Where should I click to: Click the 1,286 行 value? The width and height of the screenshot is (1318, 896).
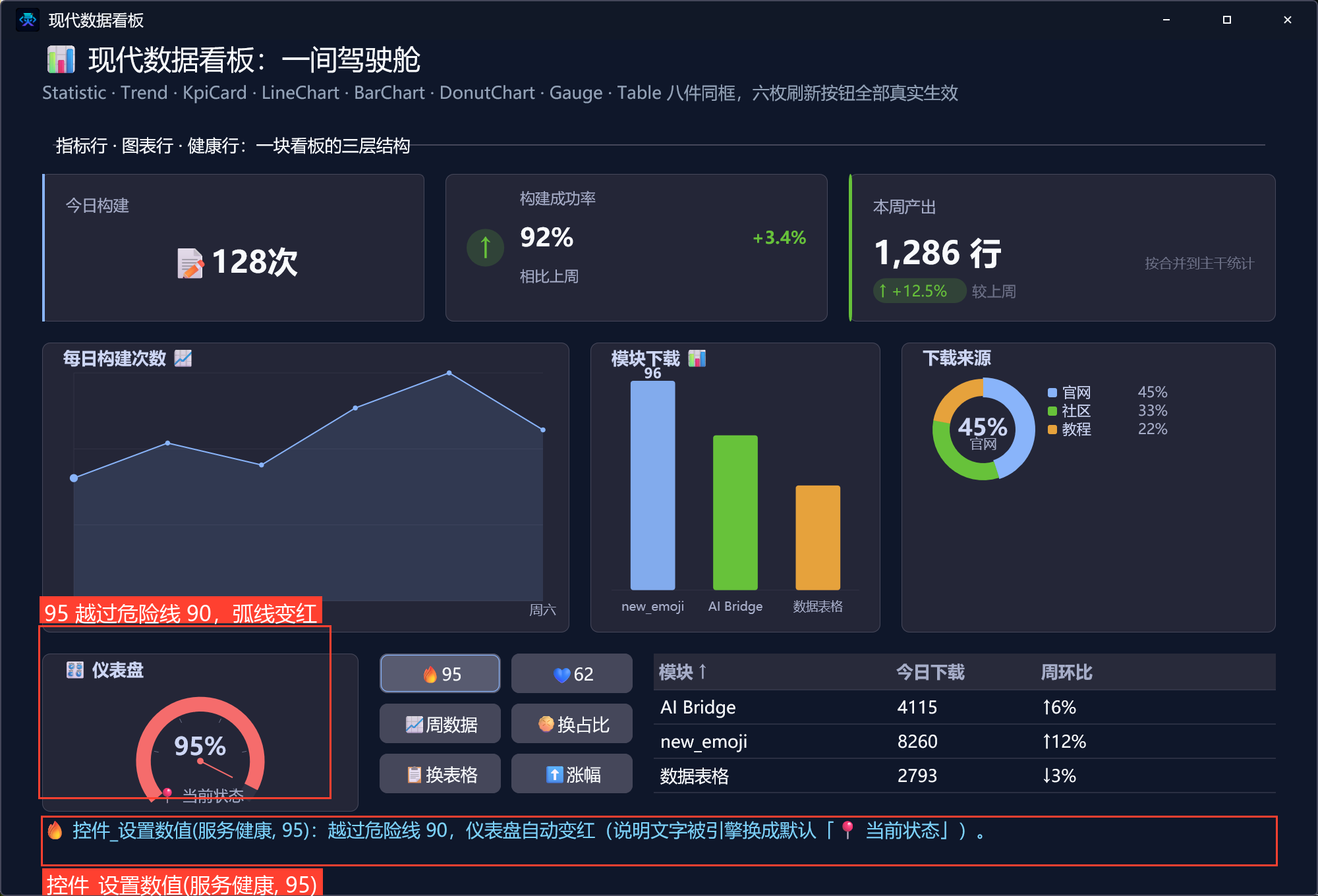[937, 254]
